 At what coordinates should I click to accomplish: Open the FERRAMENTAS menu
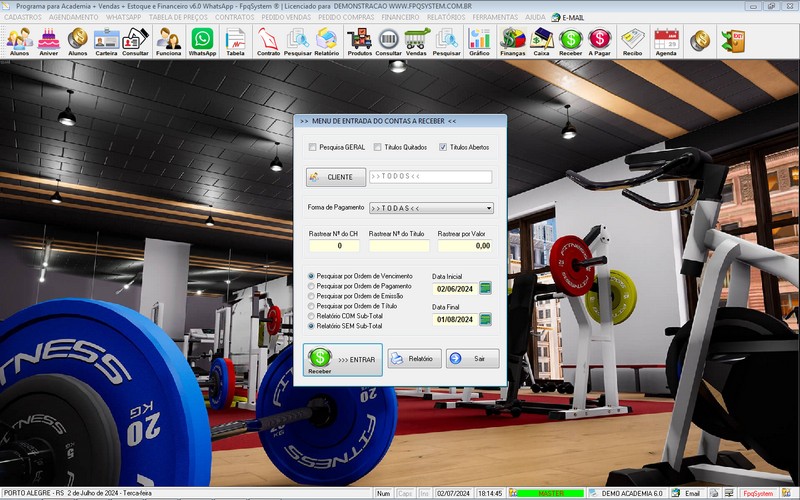pyautogui.click(x=495, y=17)
